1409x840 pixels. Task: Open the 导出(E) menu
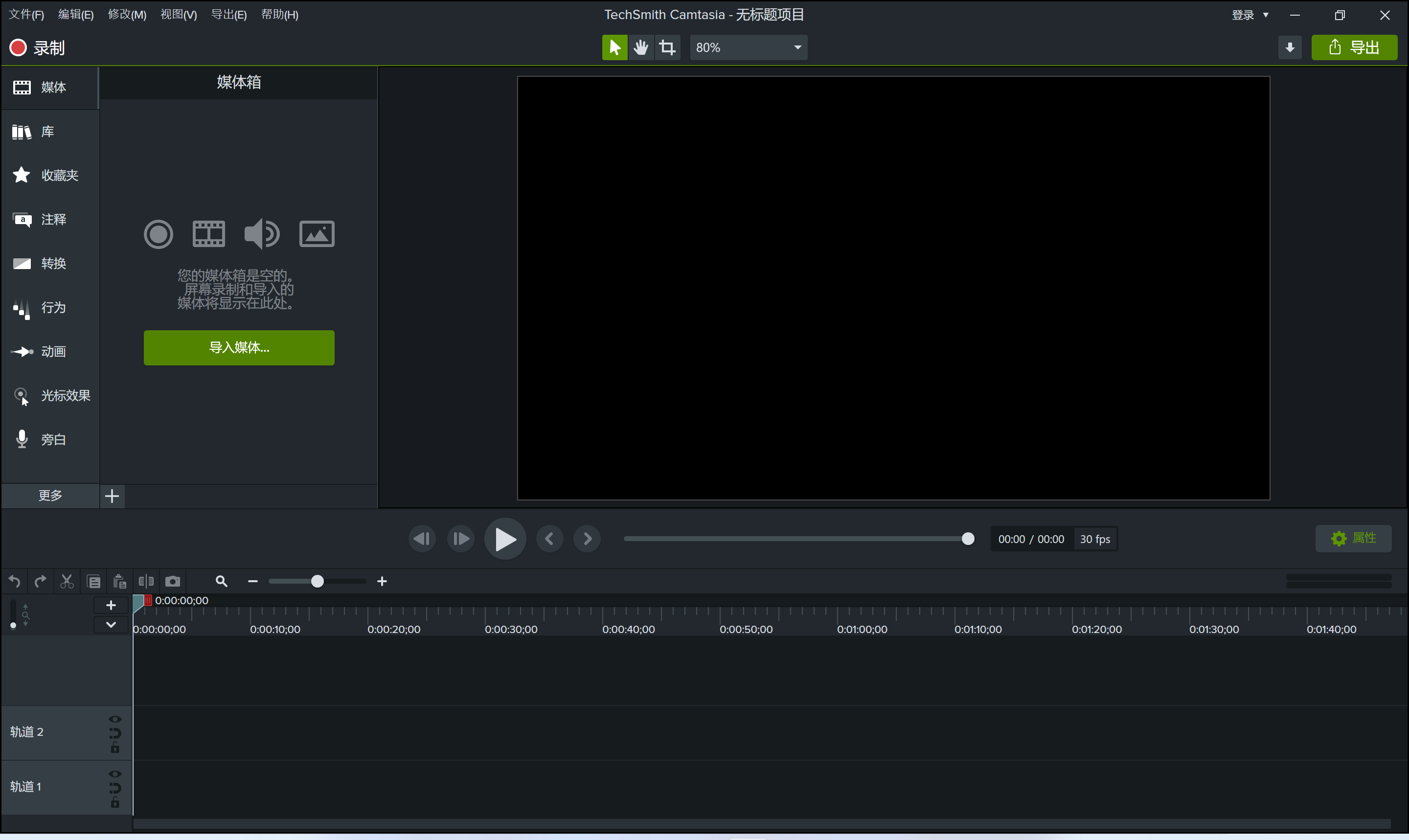[228, 15]
